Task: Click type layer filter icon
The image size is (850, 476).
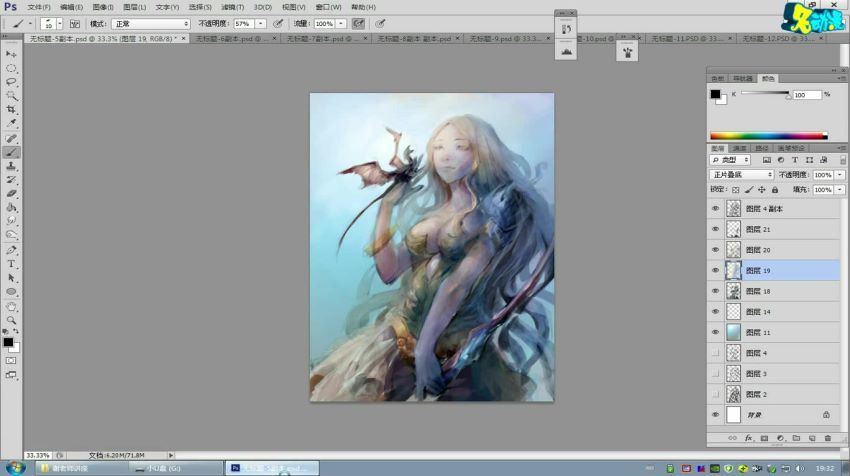Action: [x=795, y=160]
